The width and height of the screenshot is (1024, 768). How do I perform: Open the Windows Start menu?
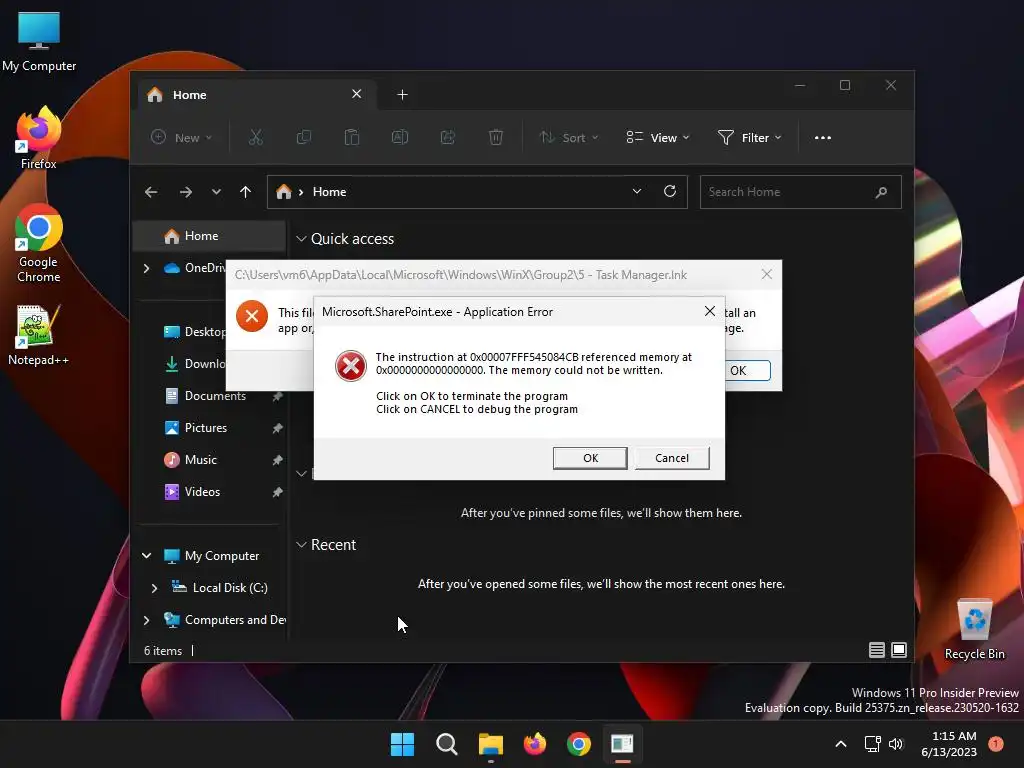pos(402,744)
